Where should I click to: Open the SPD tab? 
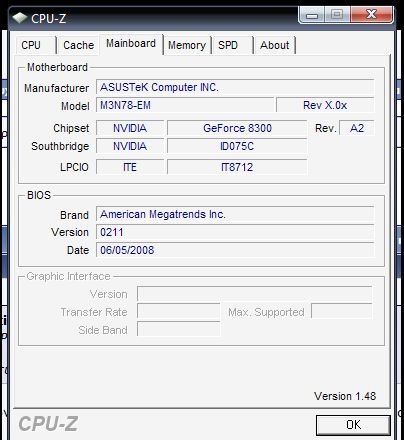233,45
